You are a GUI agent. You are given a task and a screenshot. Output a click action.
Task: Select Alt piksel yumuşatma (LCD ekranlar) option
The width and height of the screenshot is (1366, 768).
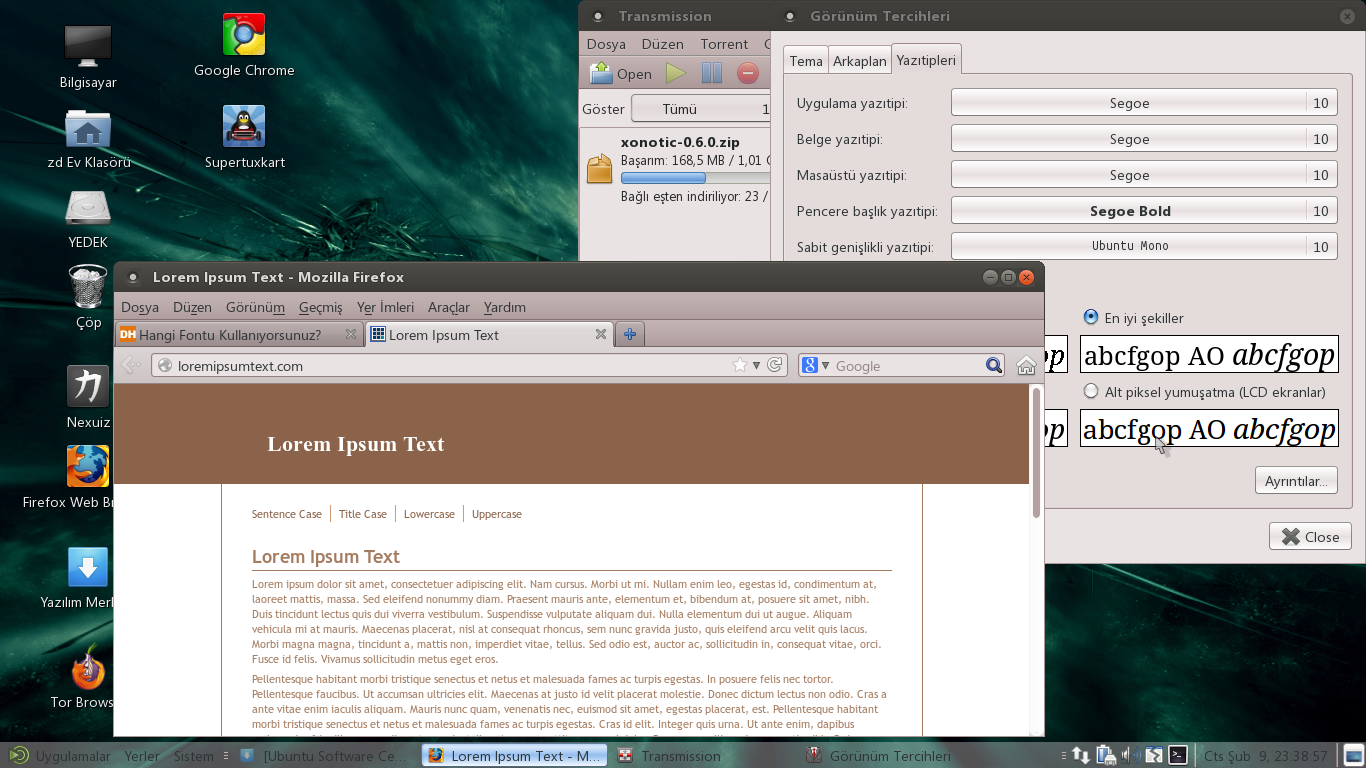1091,391
